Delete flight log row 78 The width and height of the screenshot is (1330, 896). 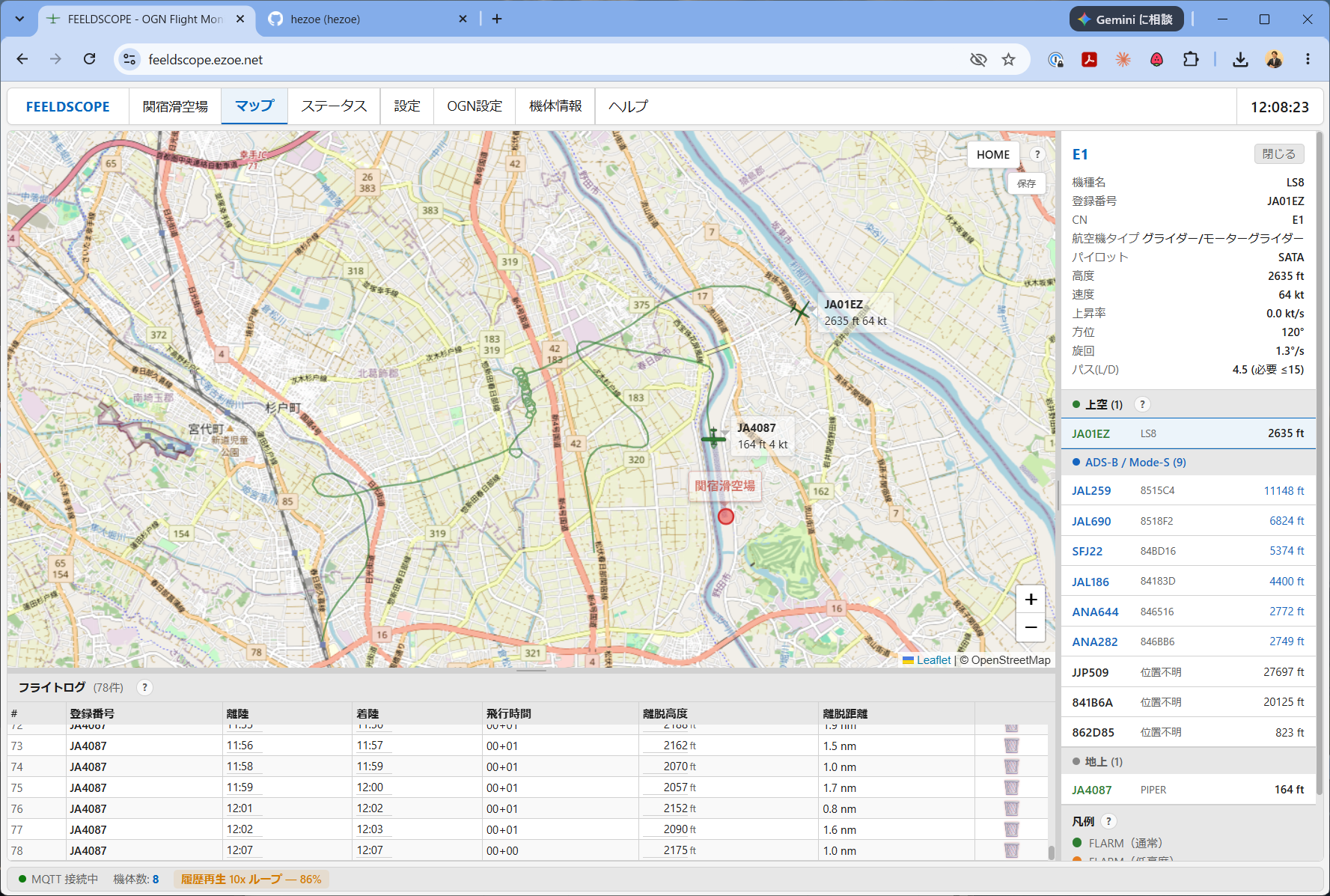pyautogui.click(x=1011, y=850)
